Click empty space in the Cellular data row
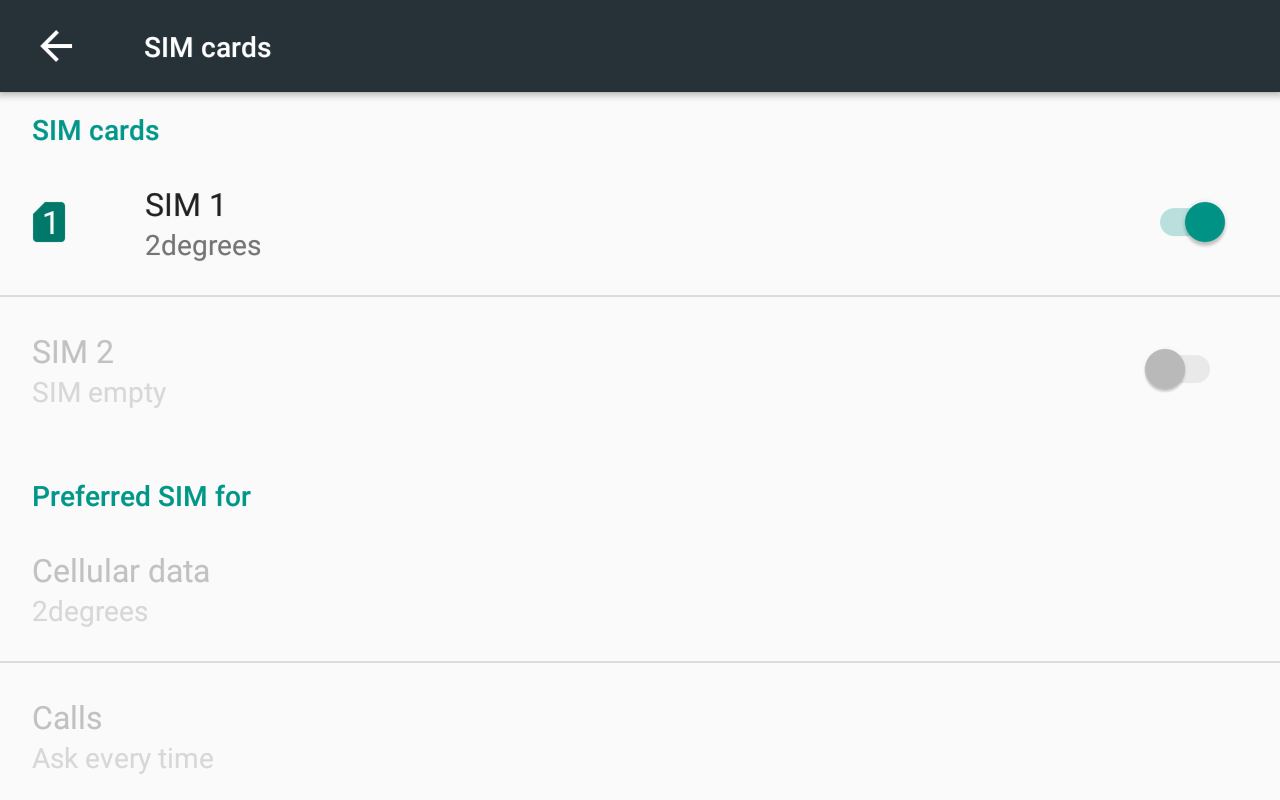Image resolution: width=1280 pixels, height=800 pixels. tap(700, 590)
